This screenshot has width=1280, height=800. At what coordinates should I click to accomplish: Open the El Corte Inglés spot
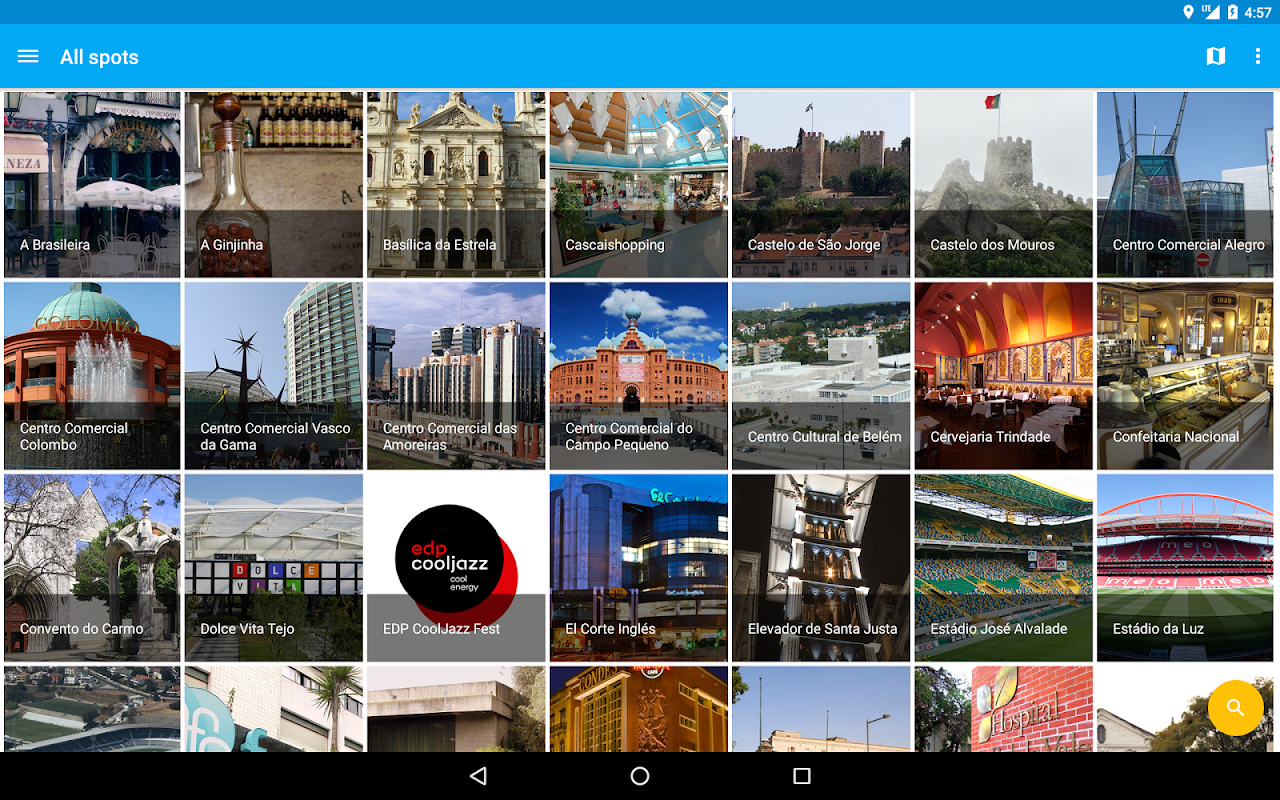(639, 568)
